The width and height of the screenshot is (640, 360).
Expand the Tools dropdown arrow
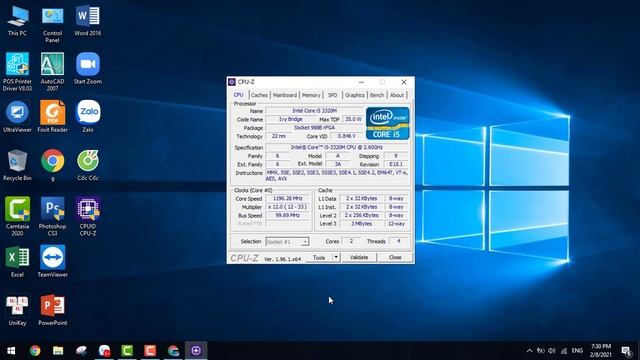pos(336,258)
